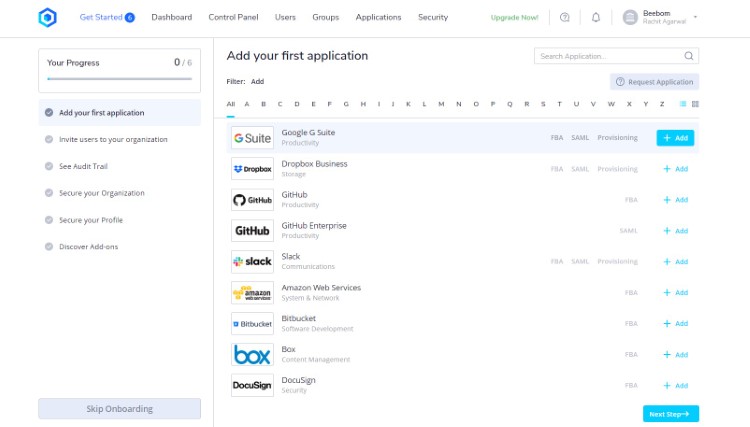The height and width of the screenshot is (427, 750).
Task: Click the Provisioning tag on Slack row
Action: pos(617,262)
